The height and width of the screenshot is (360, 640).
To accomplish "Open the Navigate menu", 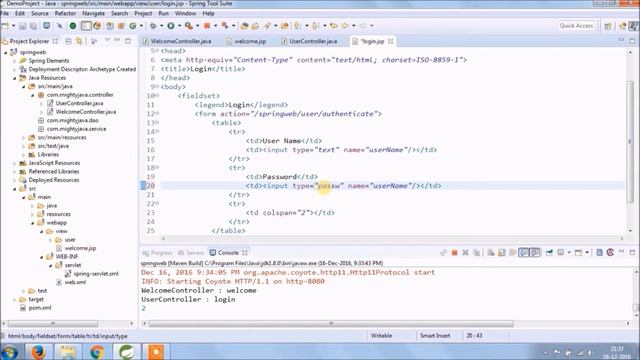I will point(93,13).
